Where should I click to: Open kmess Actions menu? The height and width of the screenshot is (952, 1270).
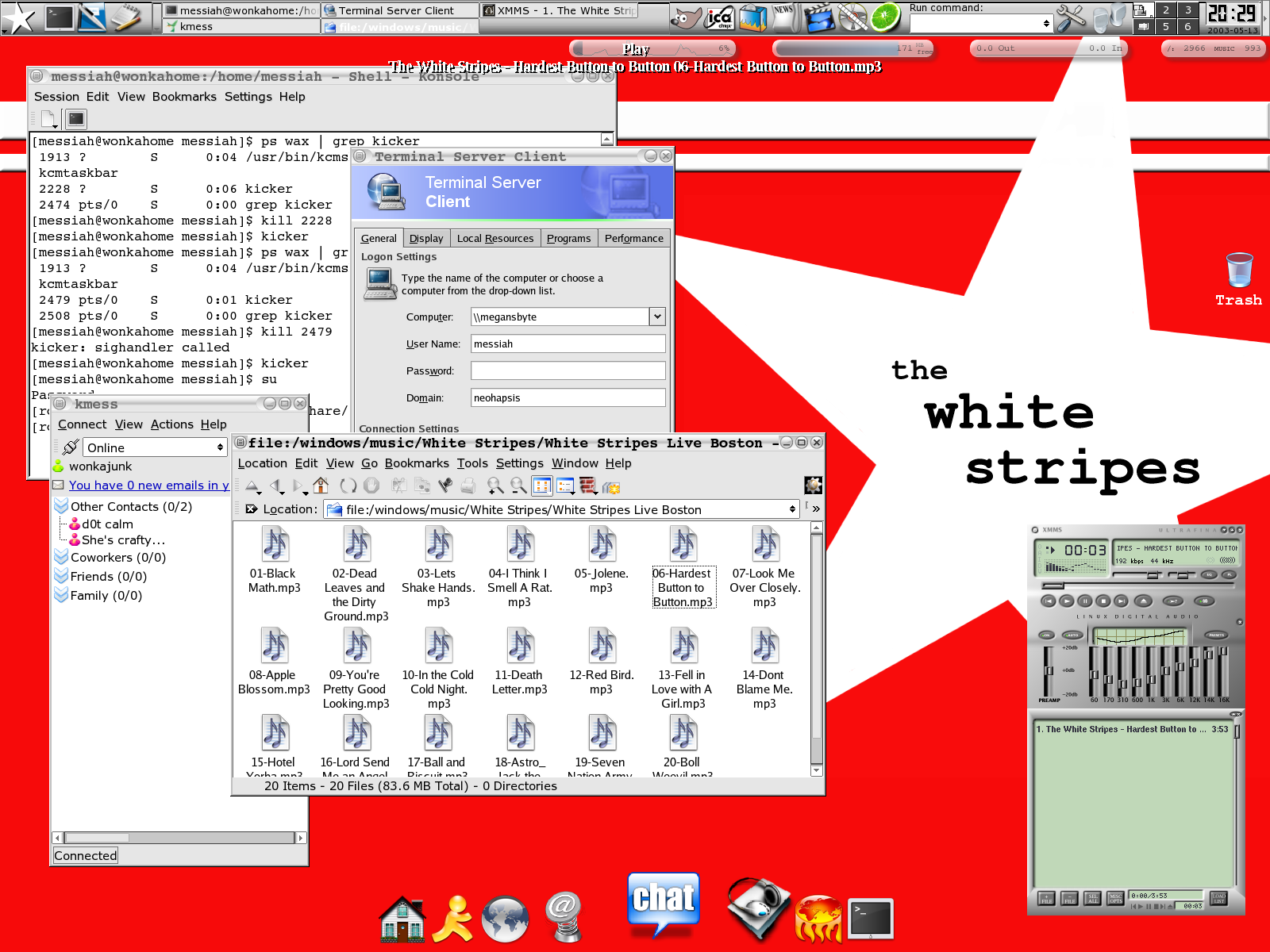point(172,424)
